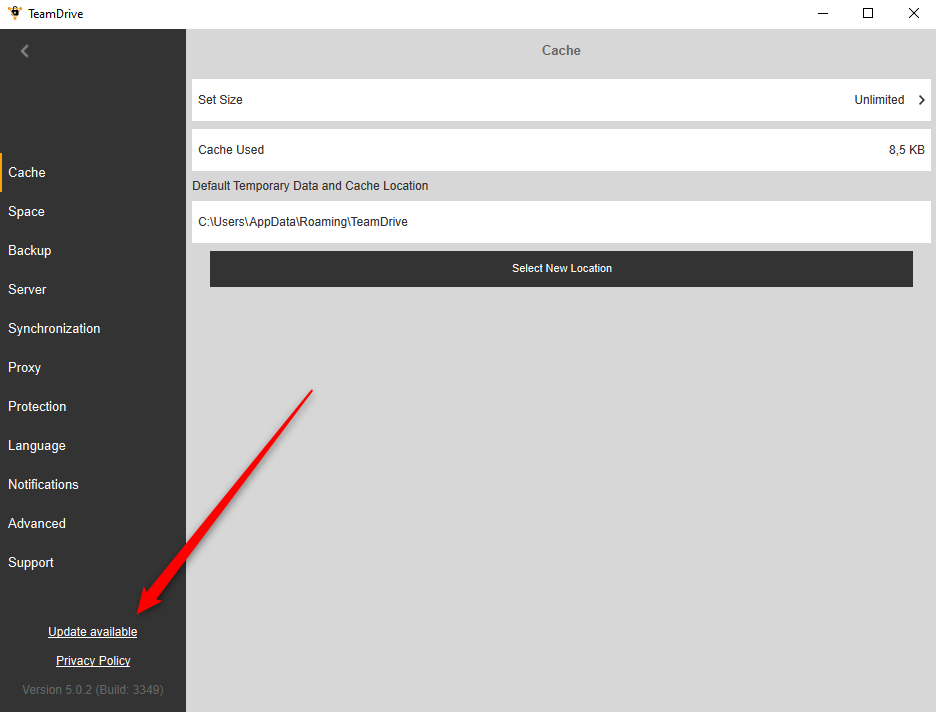Screen dimensions: 936x712
Task: Minimize the TeamDrive window
Action: coord(823,13)
